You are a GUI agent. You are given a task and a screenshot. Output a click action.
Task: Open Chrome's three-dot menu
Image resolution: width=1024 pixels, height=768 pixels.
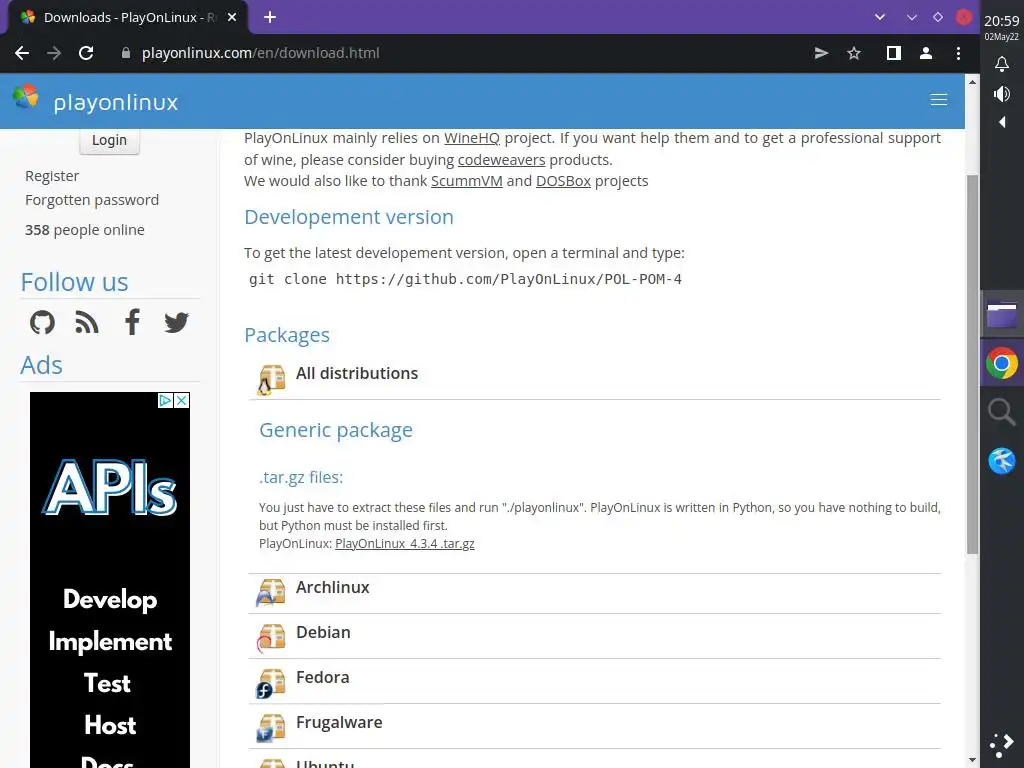pos(958,53)
